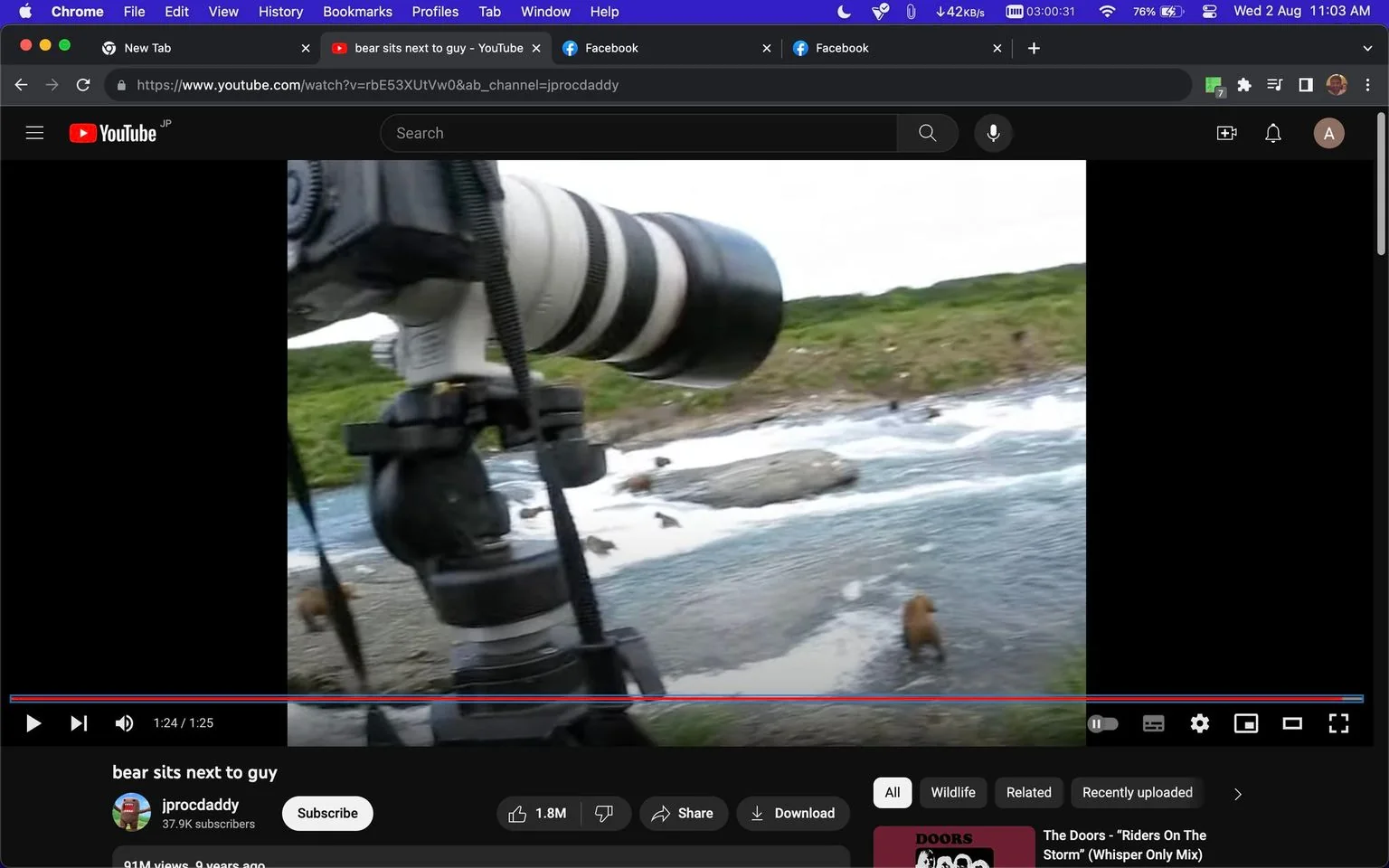Image resolution: width=1389 pixels, height=868 pixels.
Task: Open the notifications bell
Action: pyautogui.click(x=1272, y=133)
